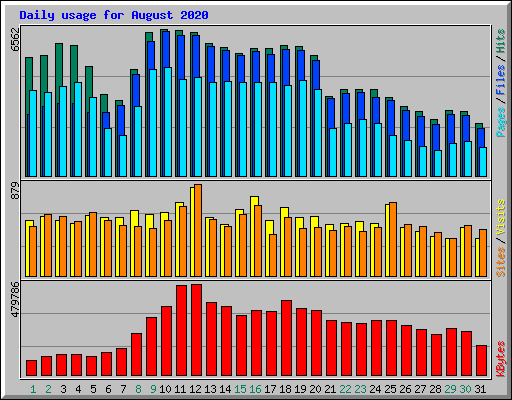512x400 pixels.
Task: Click the KBytes legend label
Action: tap(501, 359)
